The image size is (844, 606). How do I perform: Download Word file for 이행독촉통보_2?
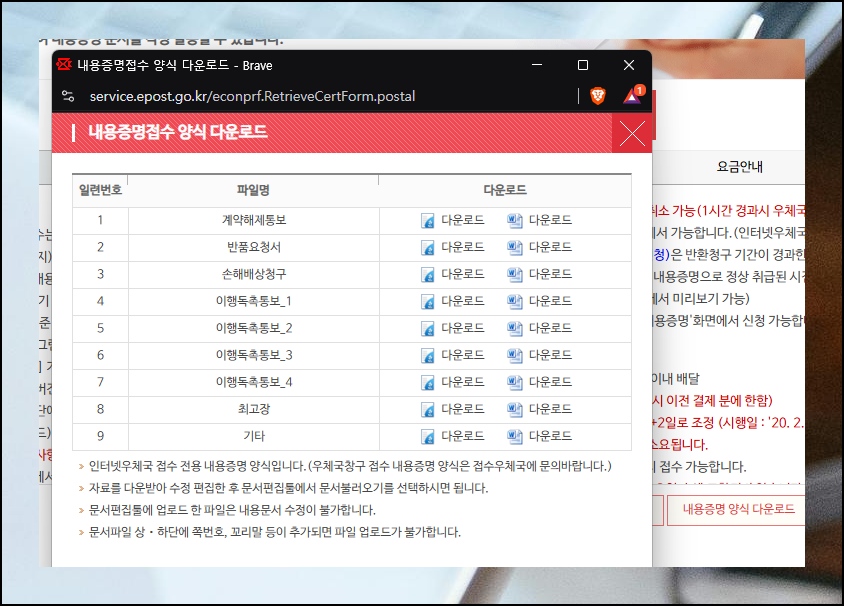(539, 328)
